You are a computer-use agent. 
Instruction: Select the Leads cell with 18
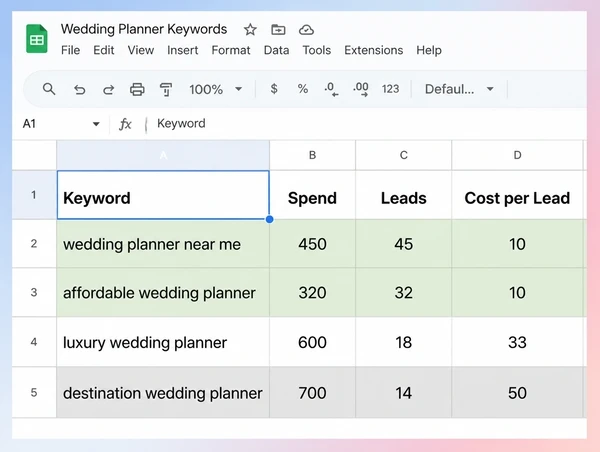(403, 342)
